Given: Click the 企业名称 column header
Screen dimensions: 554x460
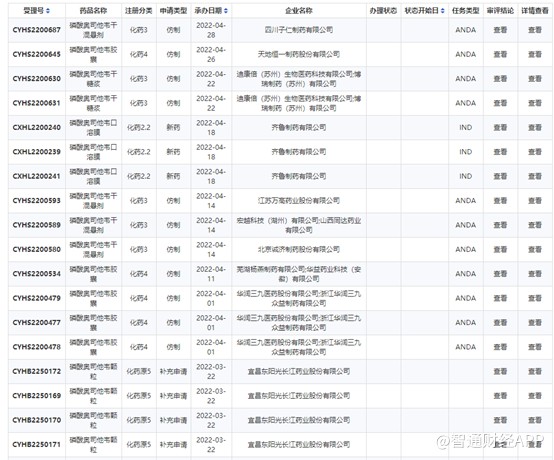Looking at the screenshot, I should [x=299, y=11].
